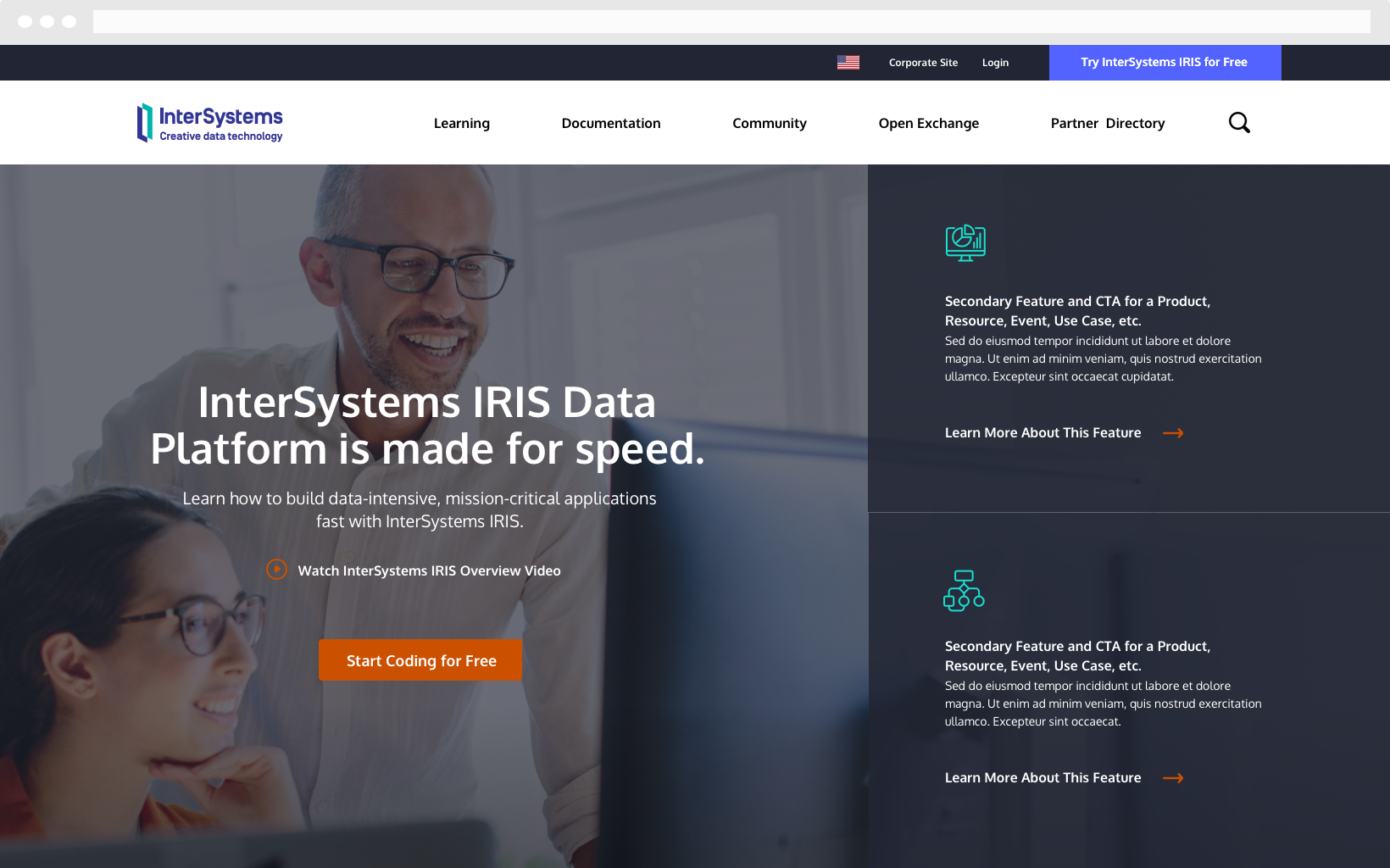Open the search magnifier icon
The height and width of the screenshot is (868, 1390).
tap(1239, 123)
